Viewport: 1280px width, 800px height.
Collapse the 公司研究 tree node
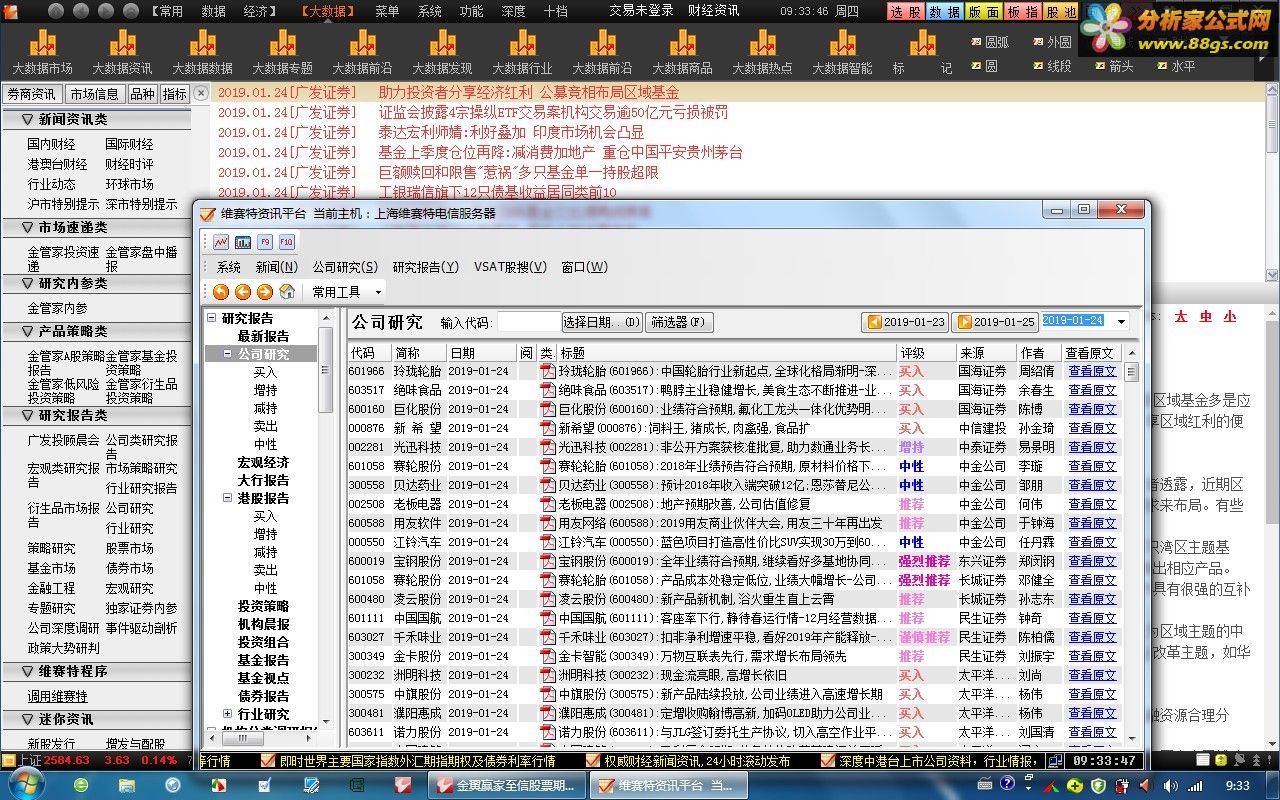[228, 354]
